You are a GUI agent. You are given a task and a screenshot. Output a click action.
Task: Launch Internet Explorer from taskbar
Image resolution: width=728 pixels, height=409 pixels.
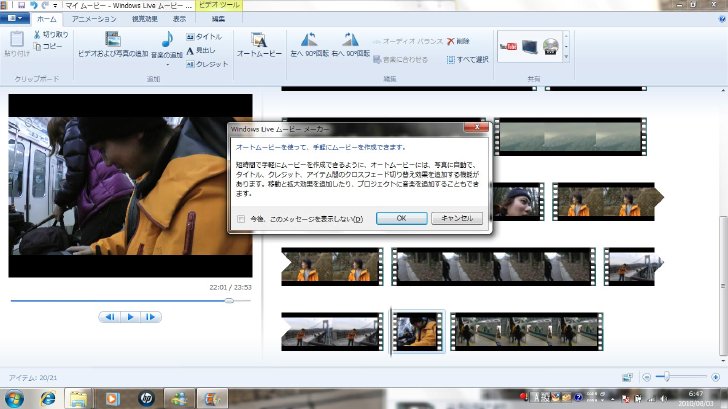(47, 399)
